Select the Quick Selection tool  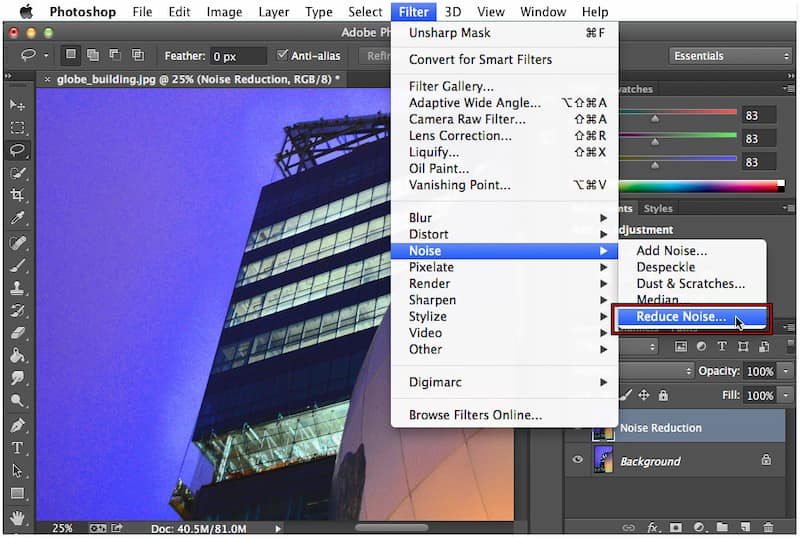pos(17,173)
